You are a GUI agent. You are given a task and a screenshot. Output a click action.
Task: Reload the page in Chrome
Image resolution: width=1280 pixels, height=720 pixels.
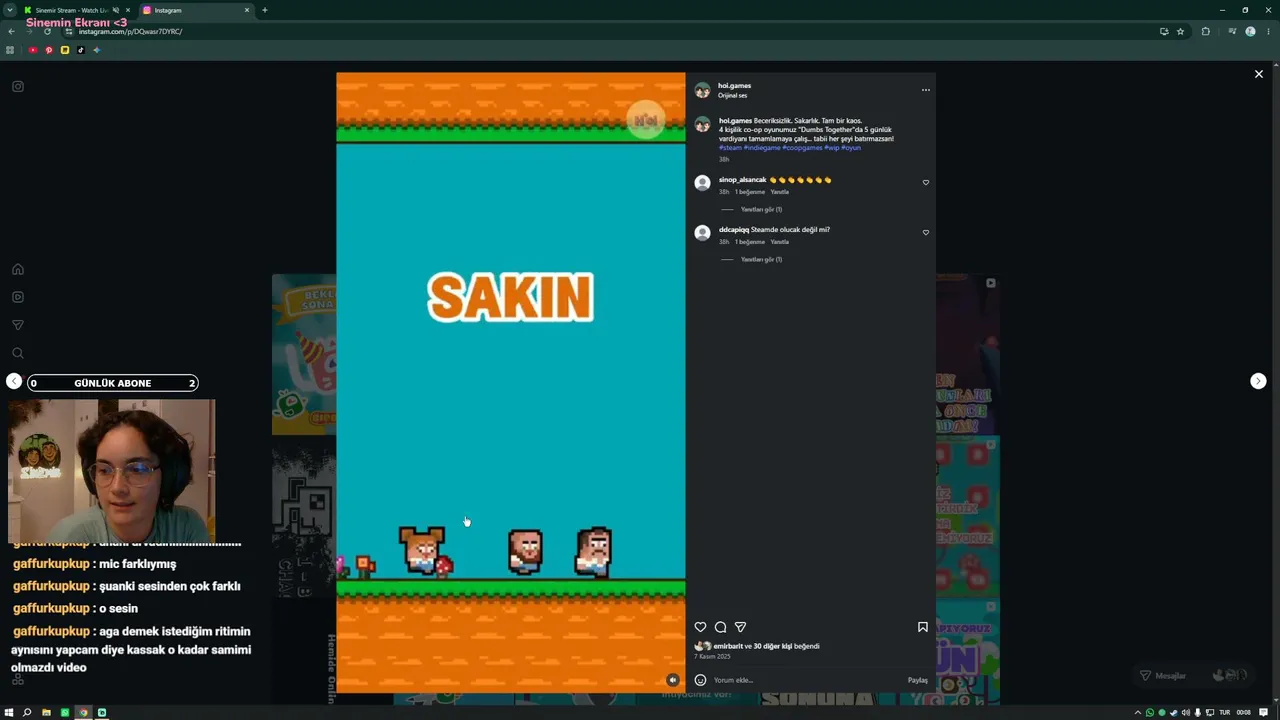pyautogui.click(x=47, y=31)
